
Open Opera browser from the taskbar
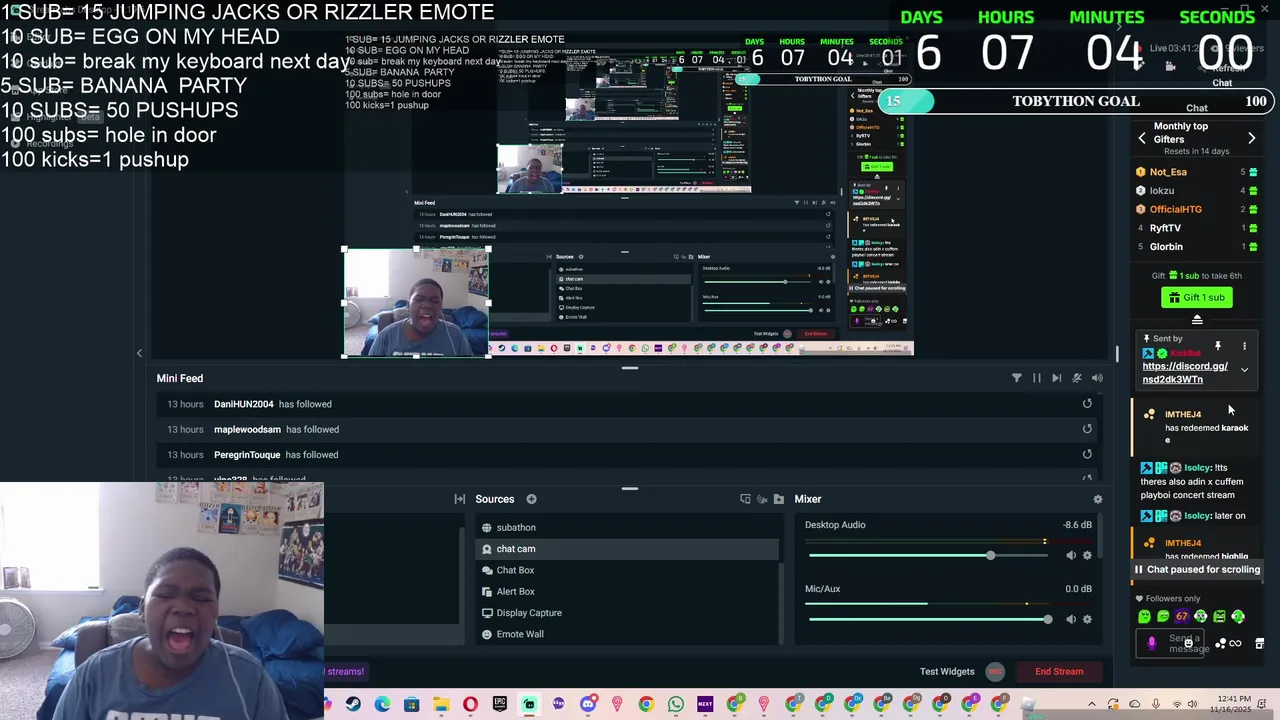click(470, 705)
